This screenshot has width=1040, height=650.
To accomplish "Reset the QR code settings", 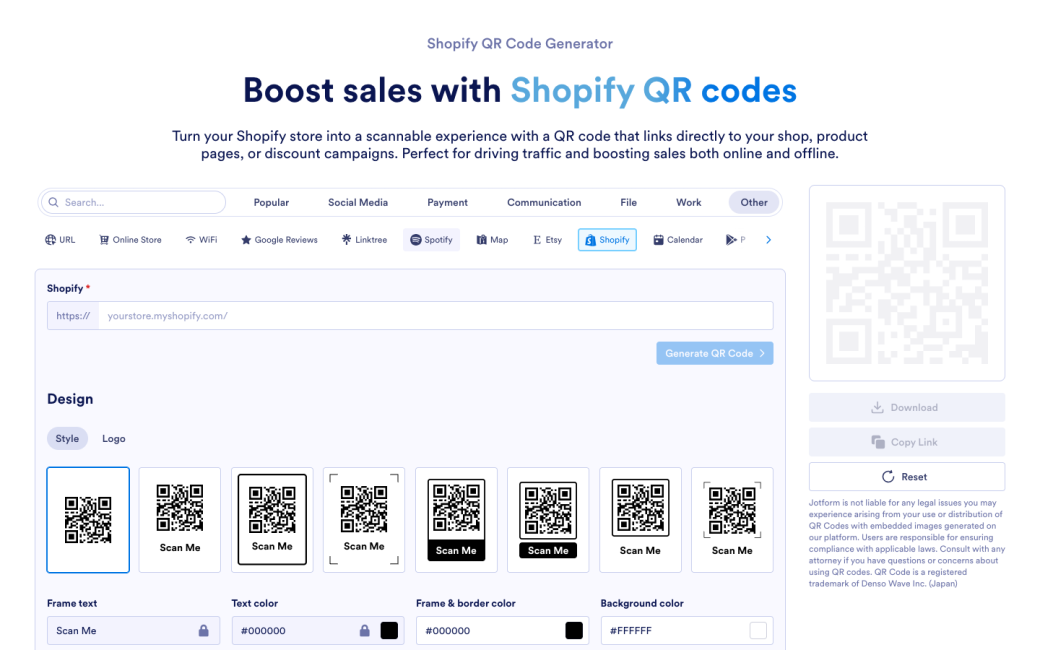I will click(x=907, y=476).
